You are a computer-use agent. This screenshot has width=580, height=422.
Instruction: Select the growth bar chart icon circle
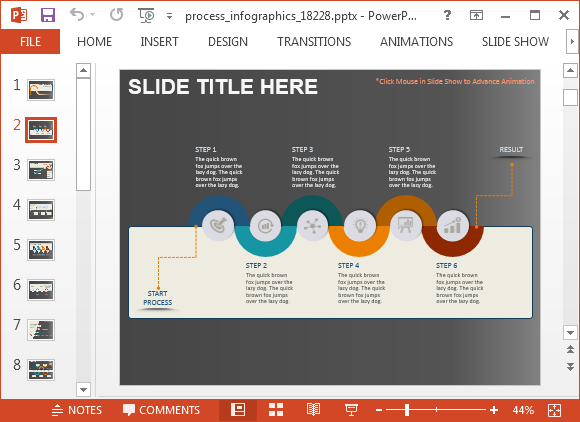click(x=452, y=225)
